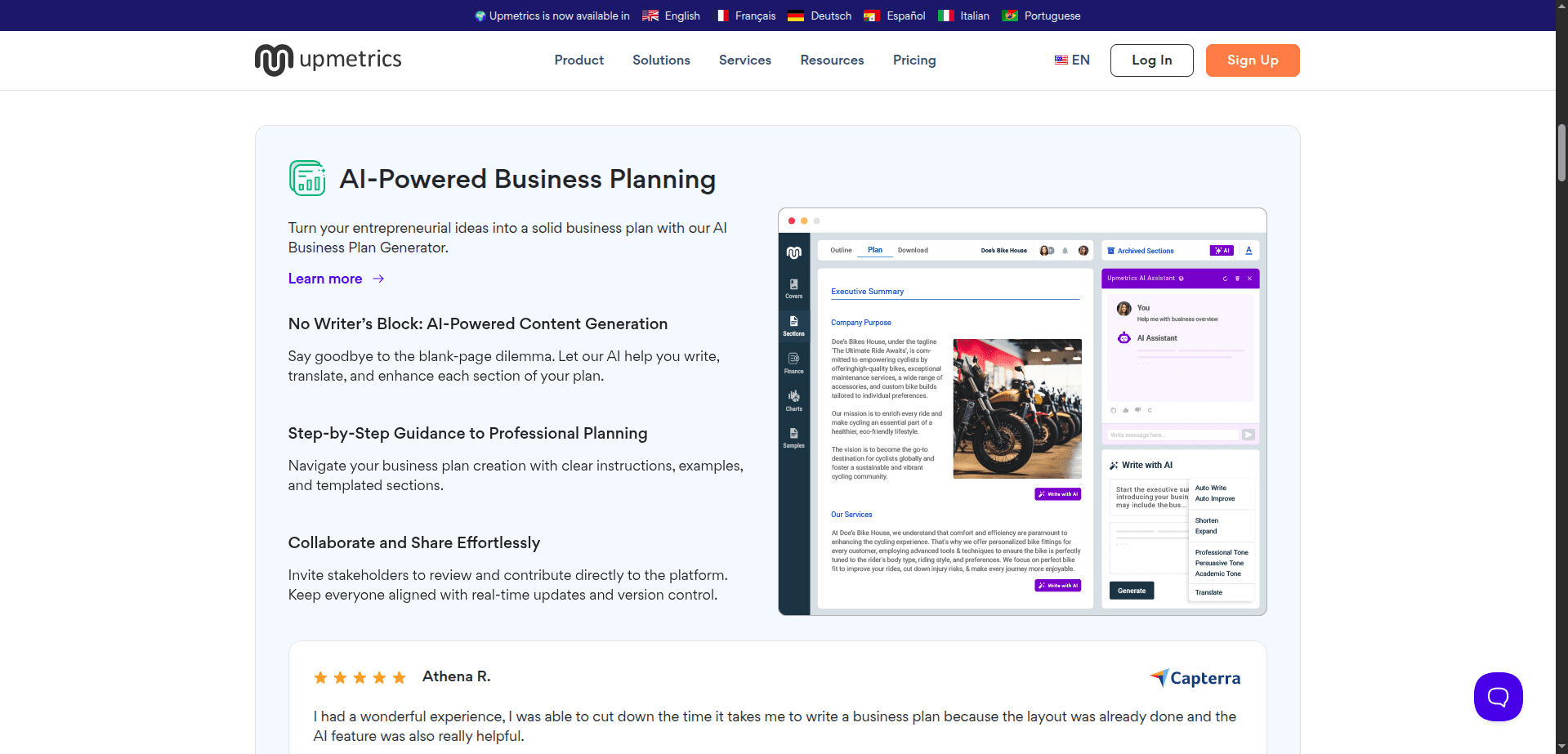Open the Solutions menu

coord(661,60)
